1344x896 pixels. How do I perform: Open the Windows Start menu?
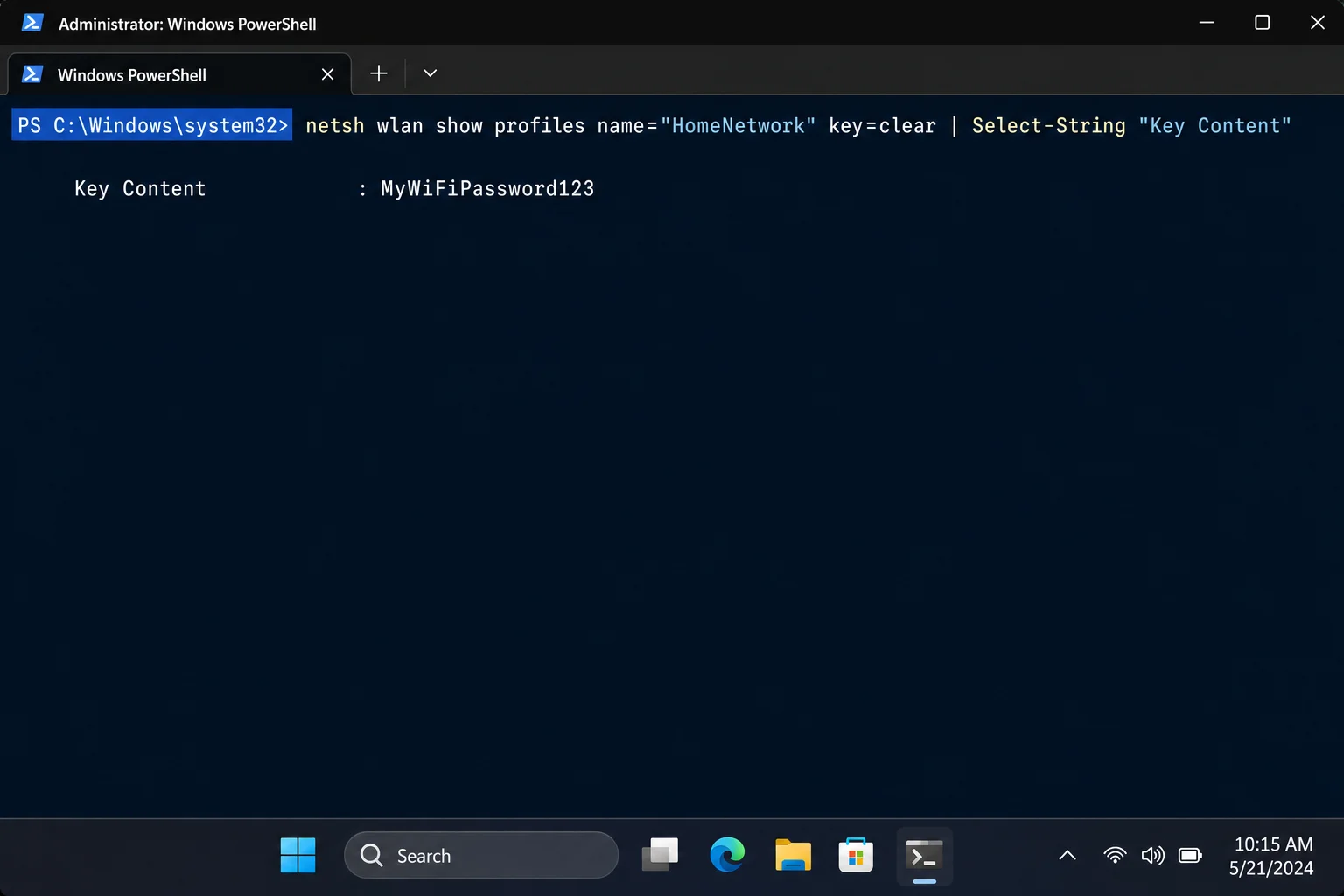(x=297, y=855)
